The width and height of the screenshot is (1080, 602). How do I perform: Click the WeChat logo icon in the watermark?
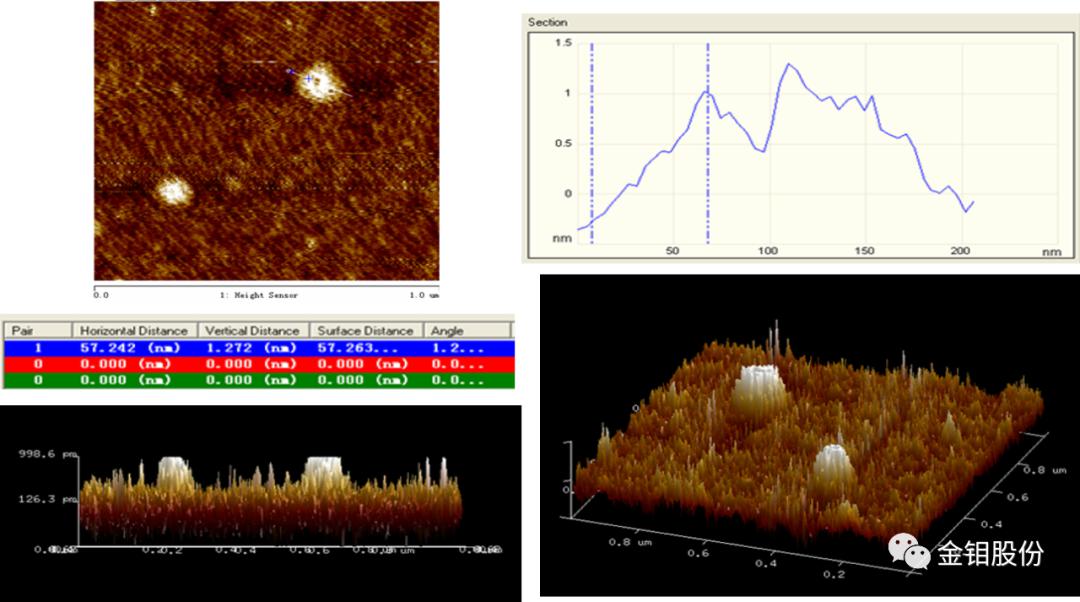point(909,551)
